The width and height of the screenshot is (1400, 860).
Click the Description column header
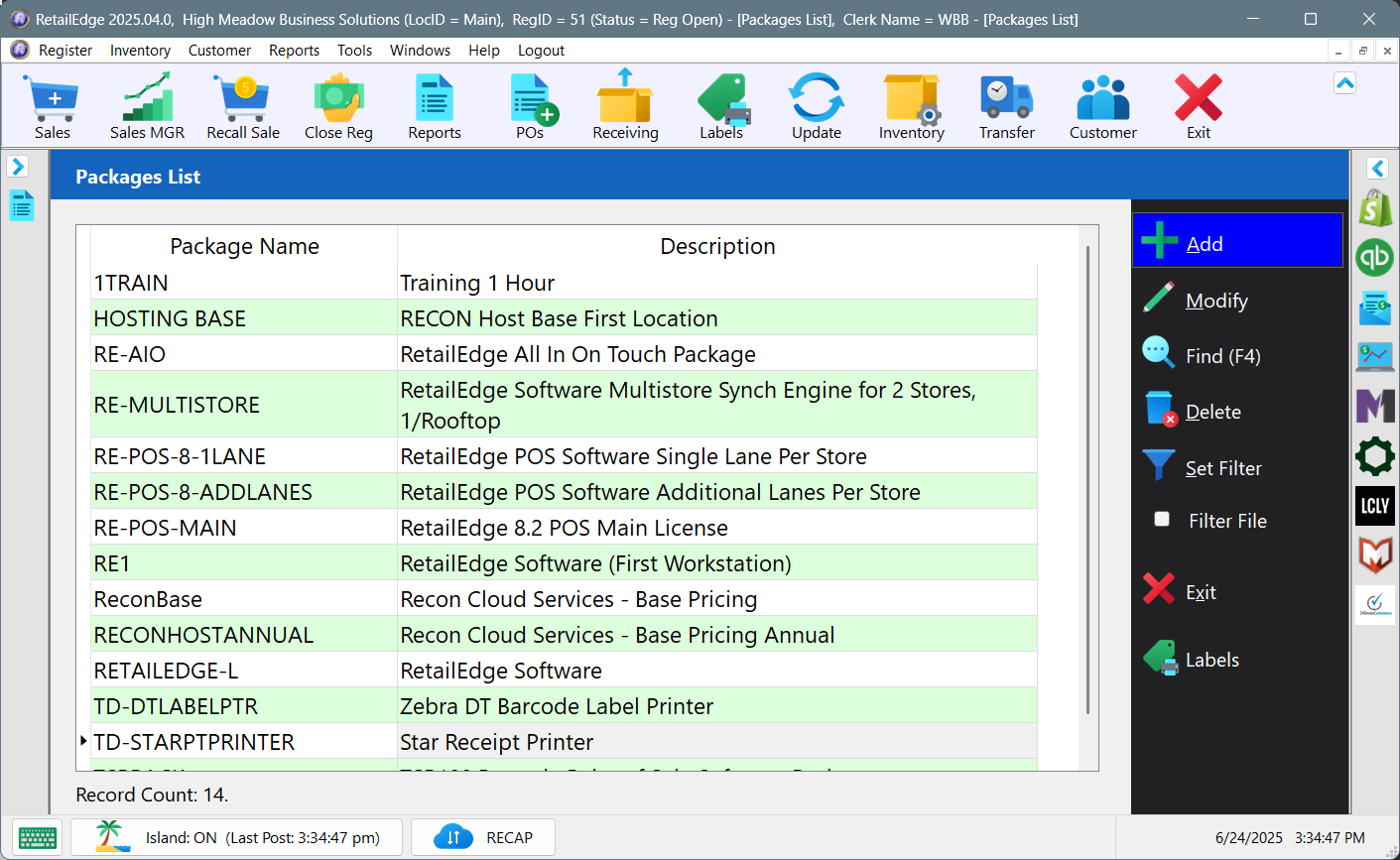(717, 246)
